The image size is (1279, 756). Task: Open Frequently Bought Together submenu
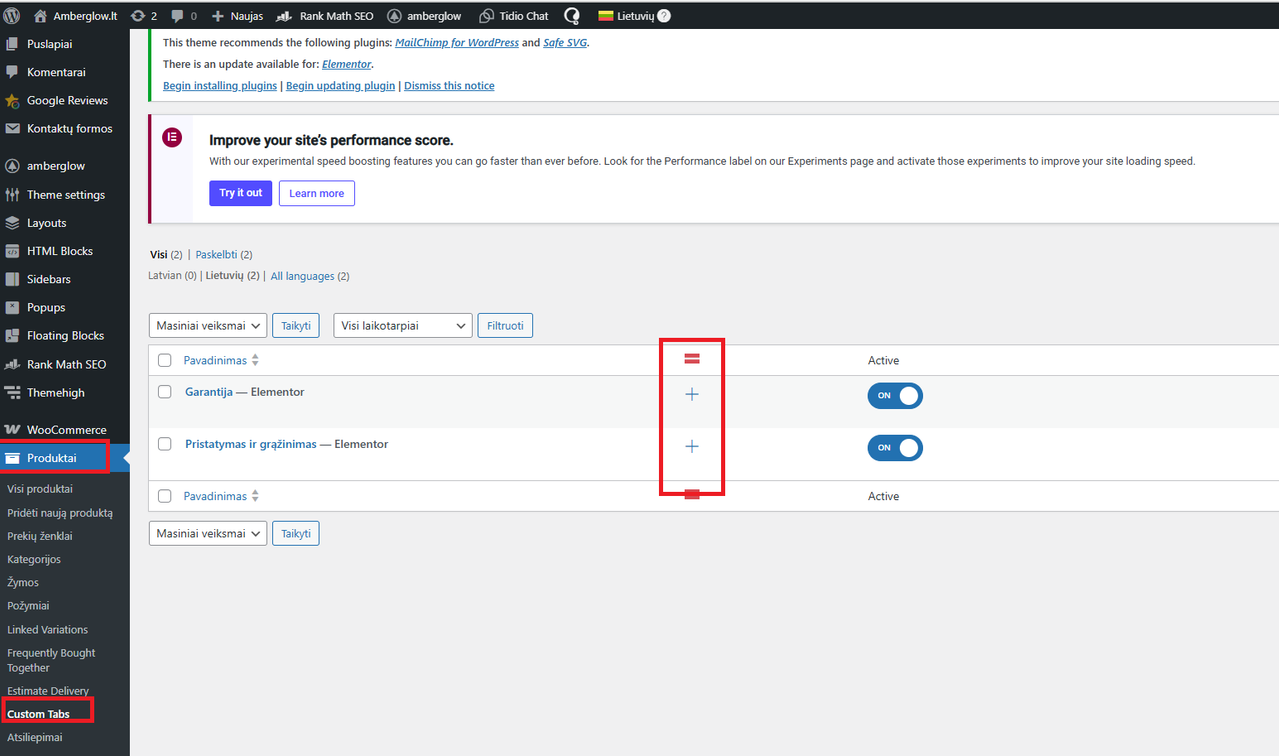51,660
